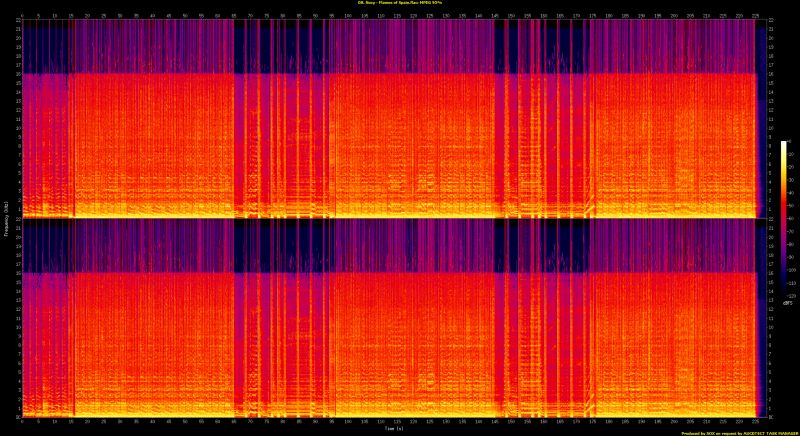Click the credit text in the bottom-right corner
The image size is (800, 436).
coord(738,433)
